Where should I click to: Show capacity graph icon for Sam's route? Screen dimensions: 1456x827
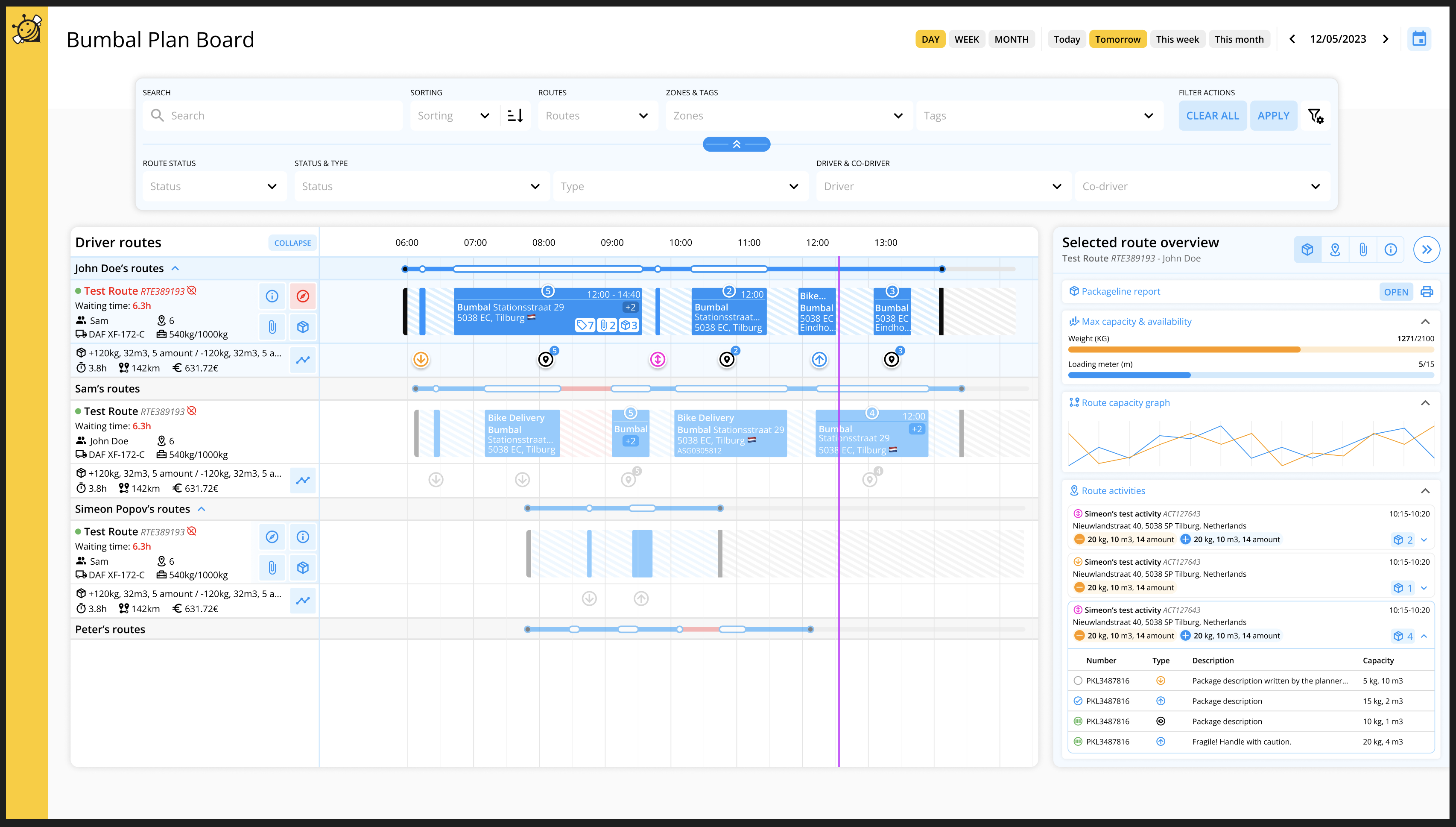click(303, 481)
